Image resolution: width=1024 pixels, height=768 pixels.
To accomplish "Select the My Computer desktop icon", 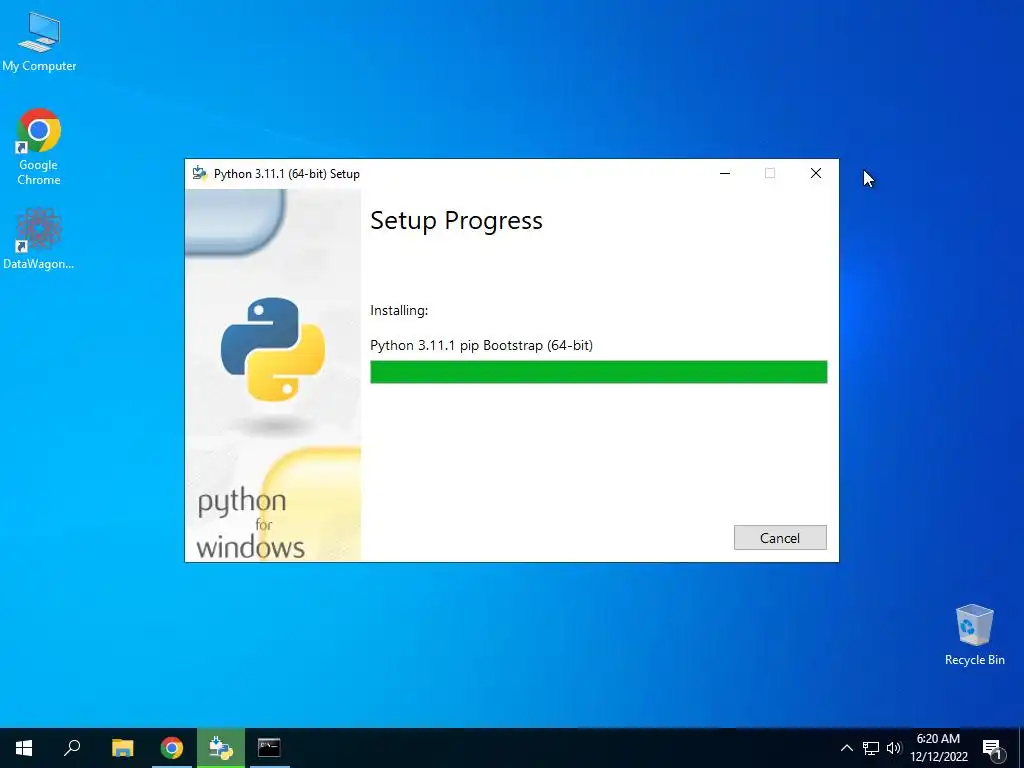I will (39, 42).
